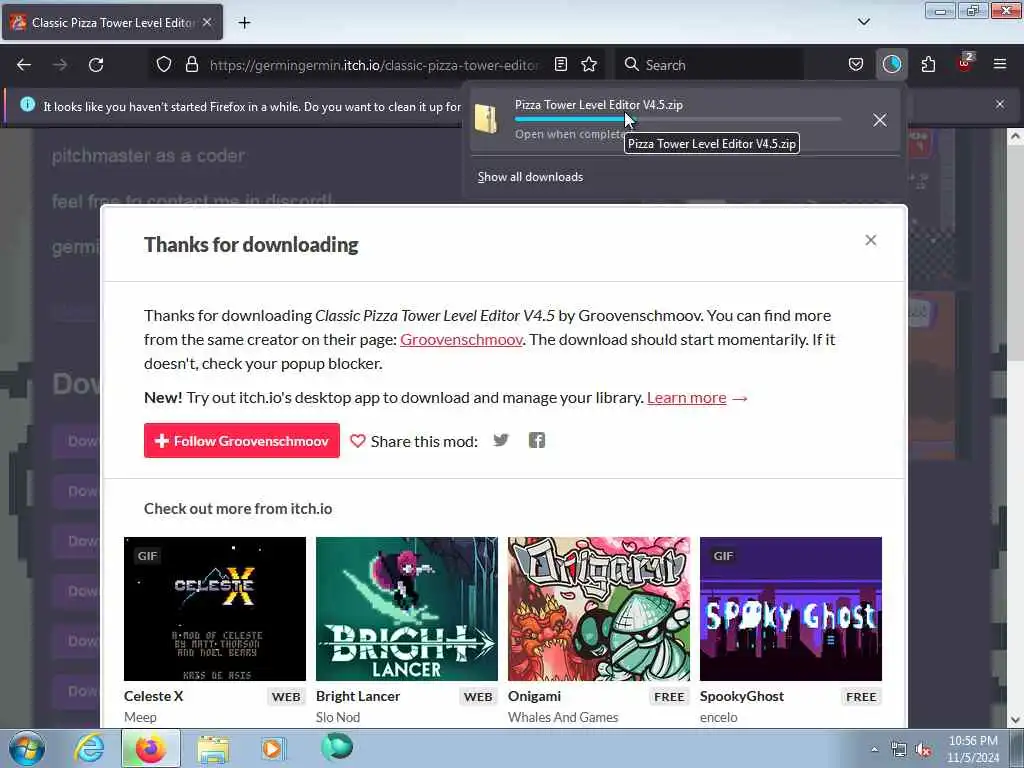Open the Onigami game thumbnail
1024x768 pixels.
click(x=599, y=609)
